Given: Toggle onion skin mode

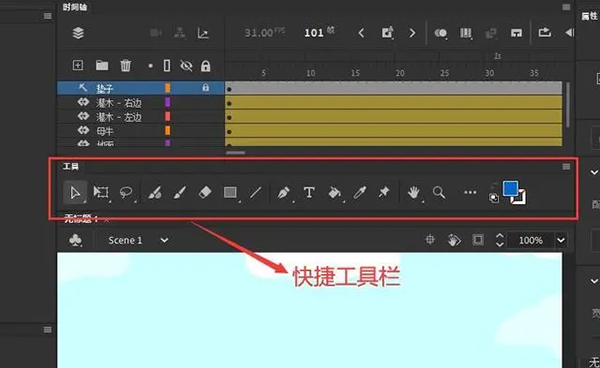Looking at the screenshot, I should click(x=440, y=33).
